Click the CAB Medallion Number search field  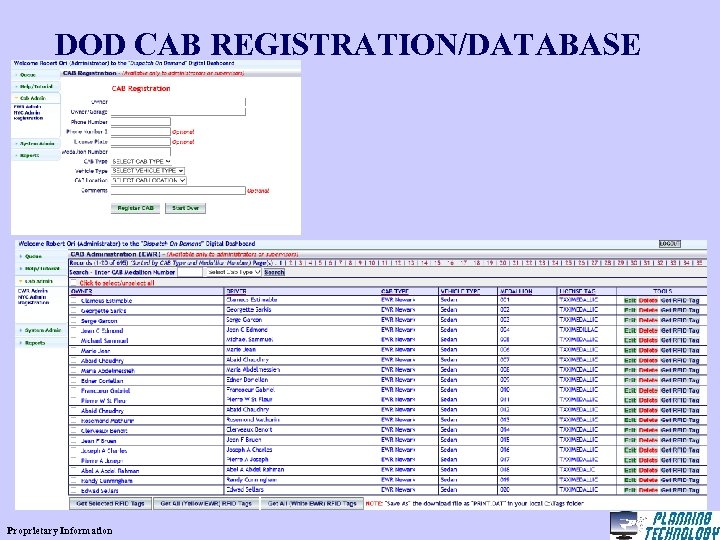[x=190, y=272]
